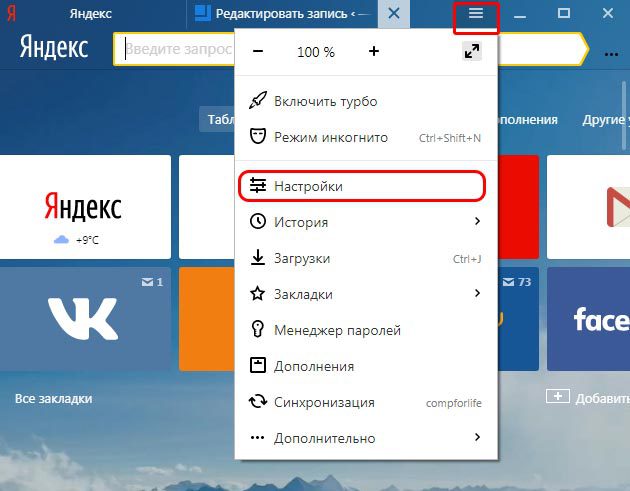Decrease zoom with the minus button
The image size is (630, 491).
(258, 51)
